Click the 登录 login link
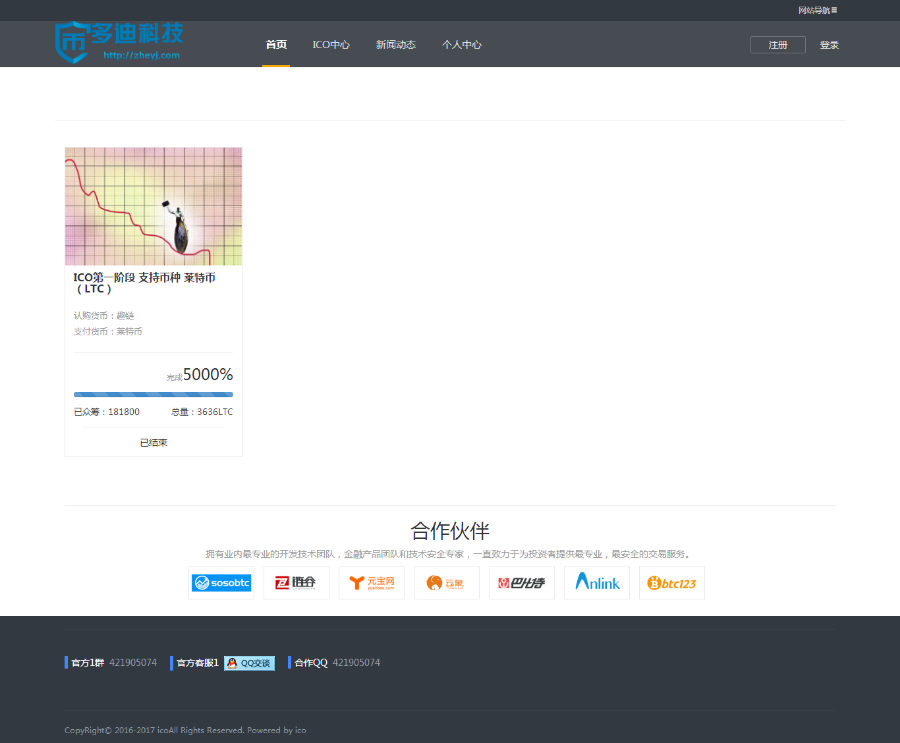900x743 pixels. [x=829, y=45]
